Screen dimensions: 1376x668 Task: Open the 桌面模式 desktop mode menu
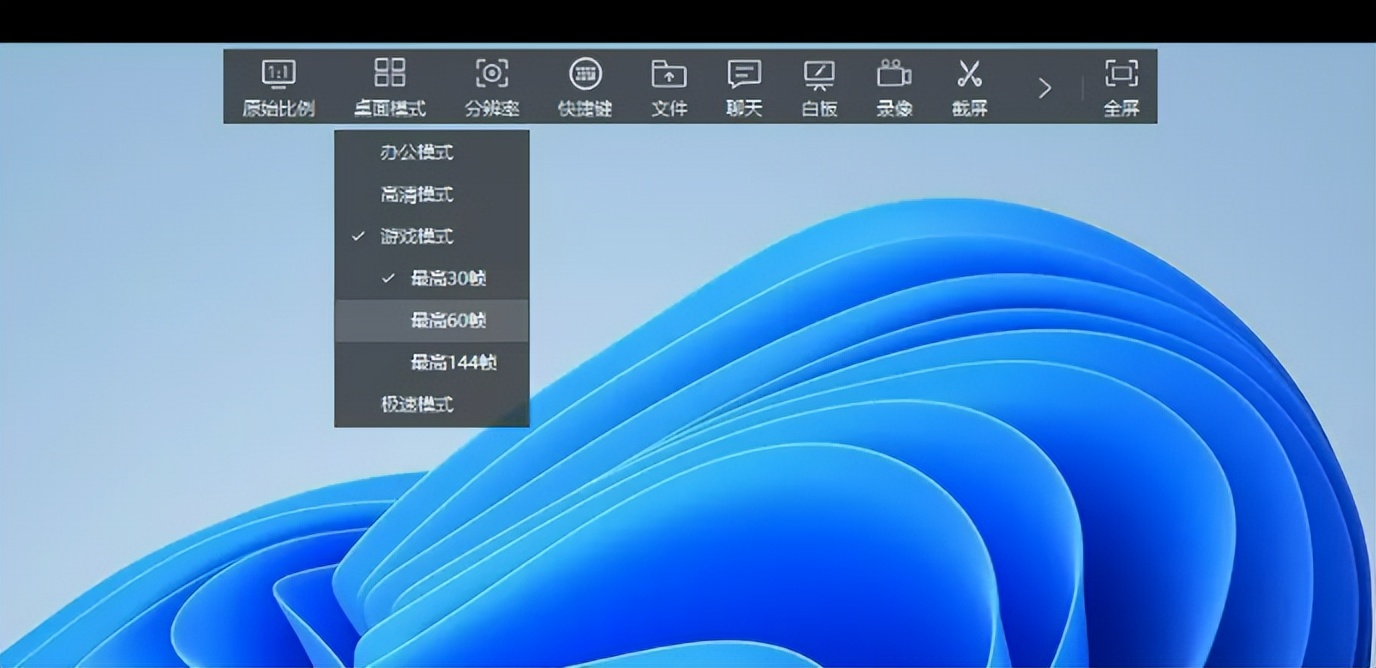click(390, 87)
